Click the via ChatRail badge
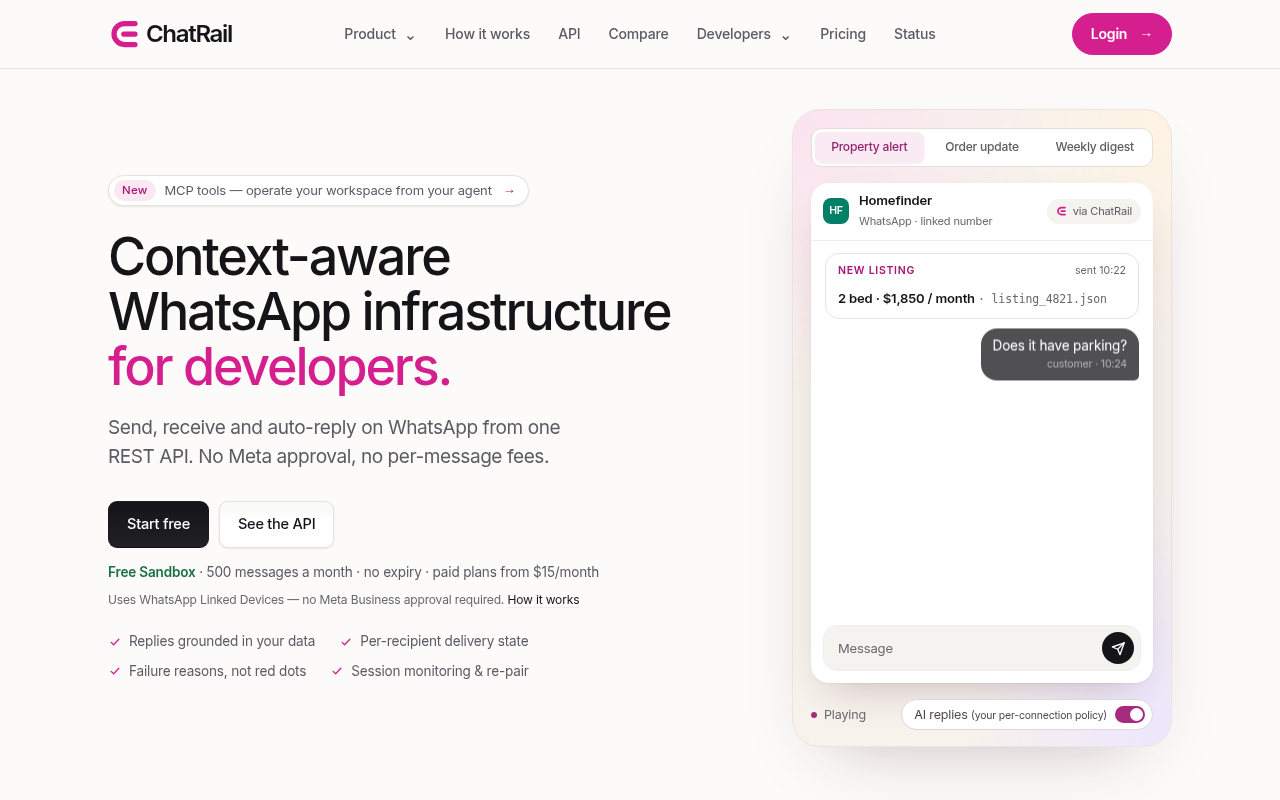1280x800 pixels. [x=1094, y=211]
